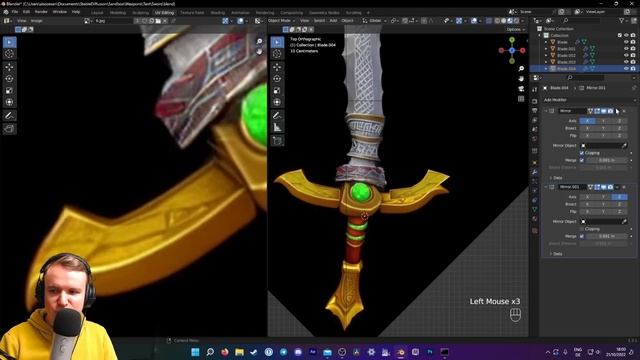Click the Mirror.001 modifier name field
This screenshot has width=640, height=360.
pyautogui.click(x=572, y=187)
